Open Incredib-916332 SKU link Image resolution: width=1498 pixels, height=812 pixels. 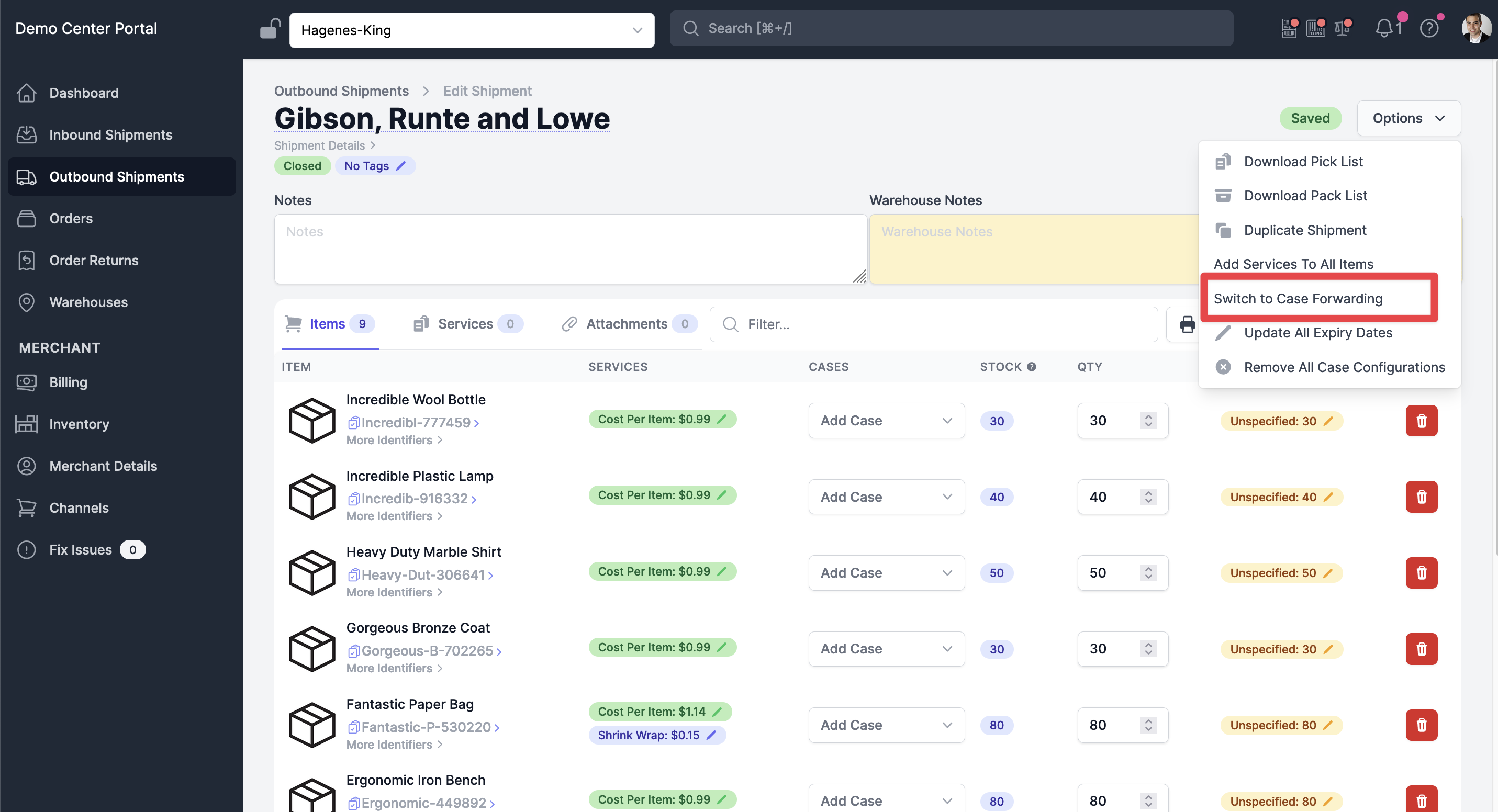[x=415, y=499]
